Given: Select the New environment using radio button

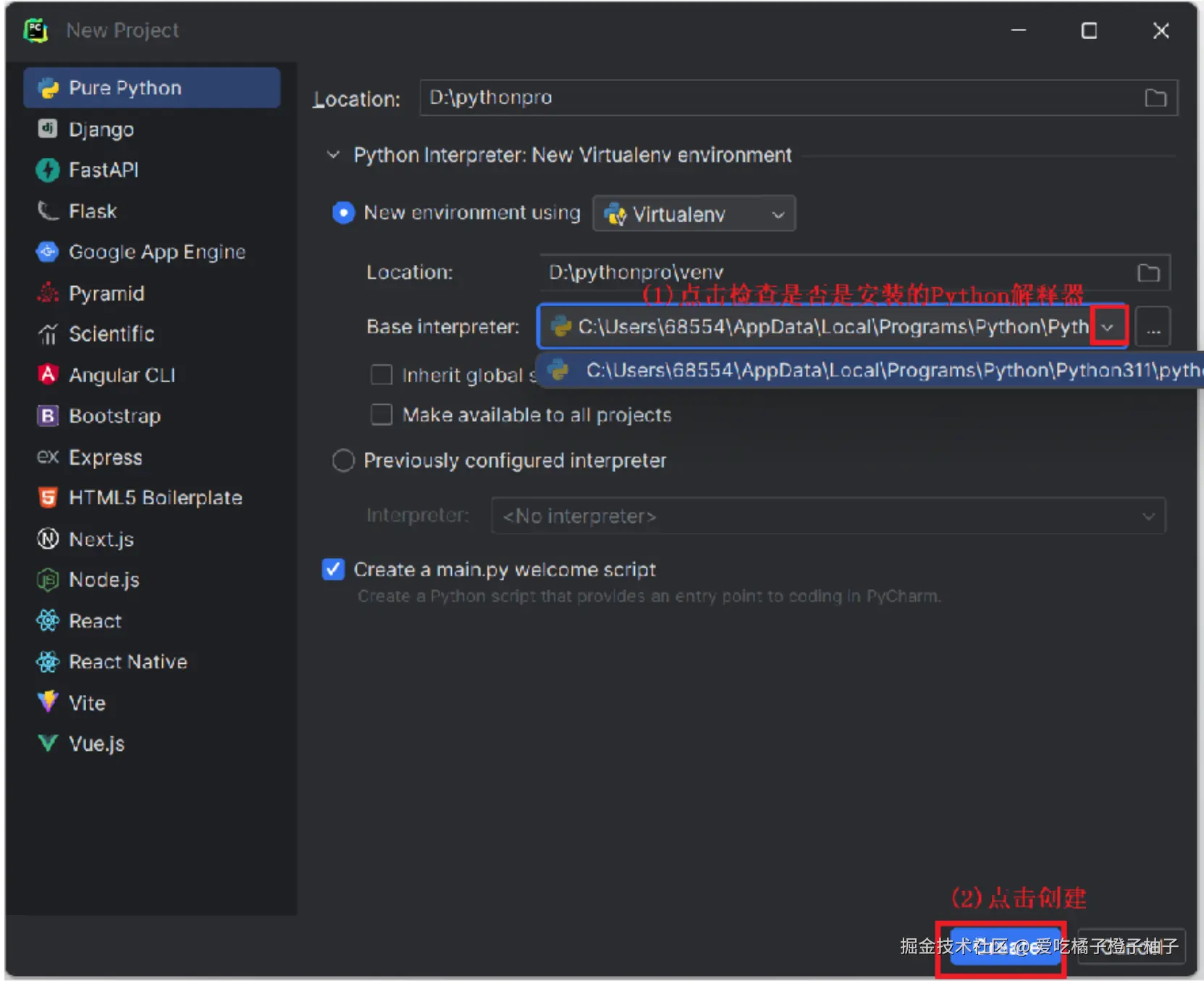Looking at the screenshot, I should pos(343,213).
